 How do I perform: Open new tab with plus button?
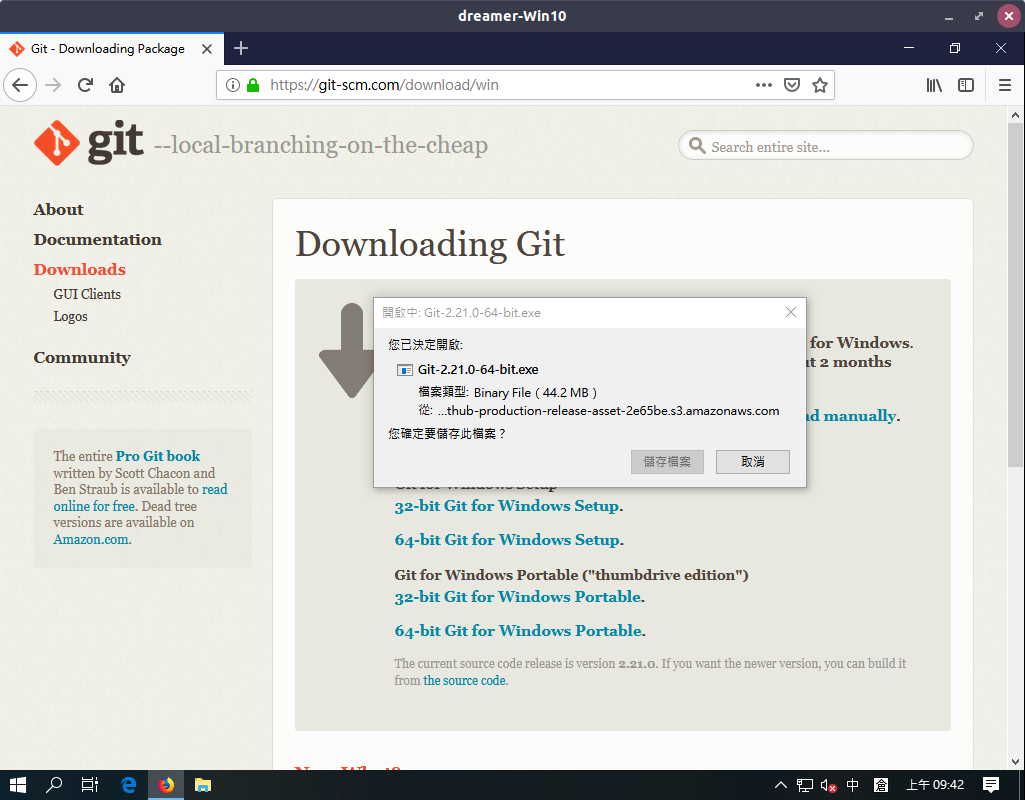pyautogui.click(x=241, y=48)
